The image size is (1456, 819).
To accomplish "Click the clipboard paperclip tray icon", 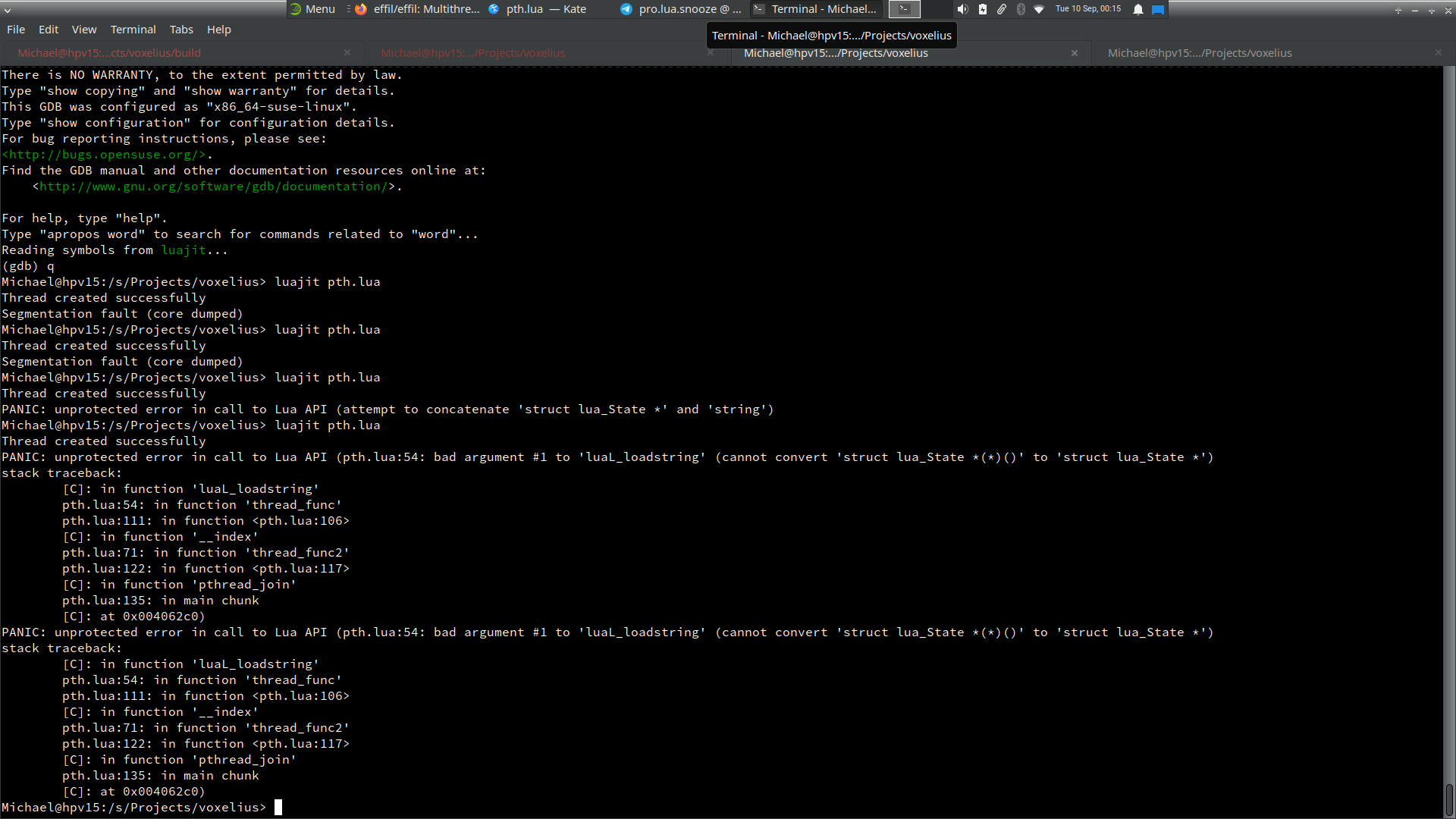I will click(x=1002, y=9).
